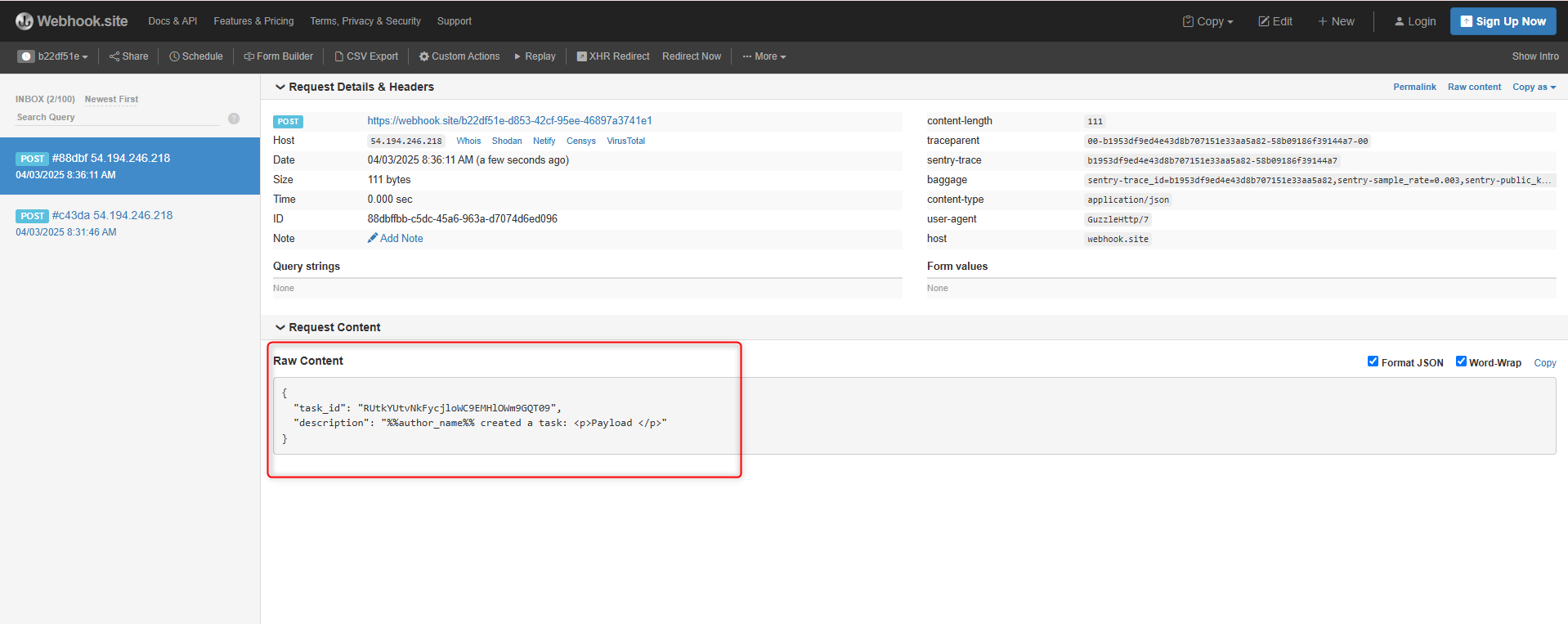1568x624 pixels.
Task: Open the Whois lookup link
Action: point(468,141)
